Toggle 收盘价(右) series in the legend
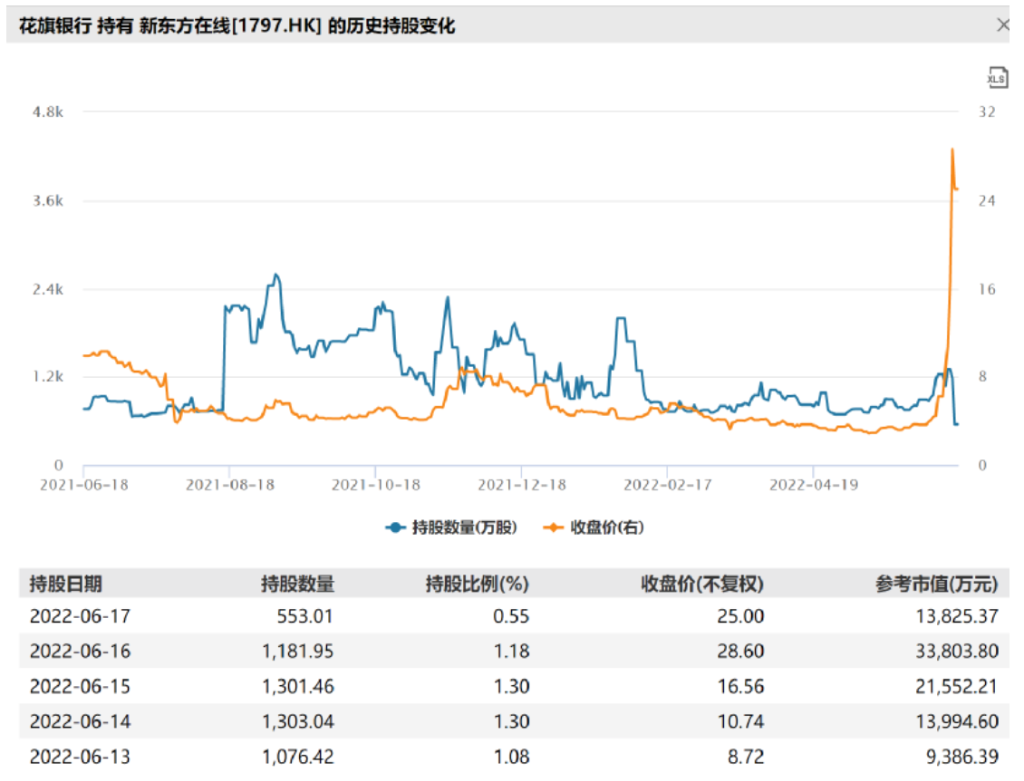This screenshot has height=781, width=1024. pos(594,528)
